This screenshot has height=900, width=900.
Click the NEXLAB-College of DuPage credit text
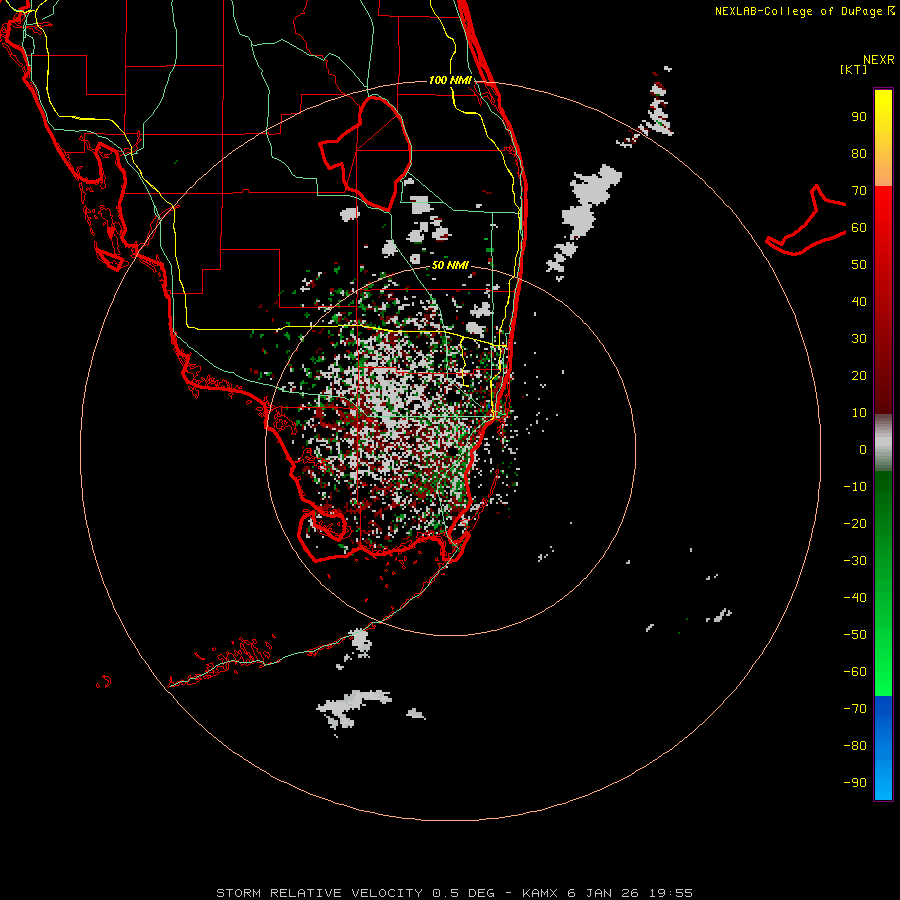coord(804,11)
